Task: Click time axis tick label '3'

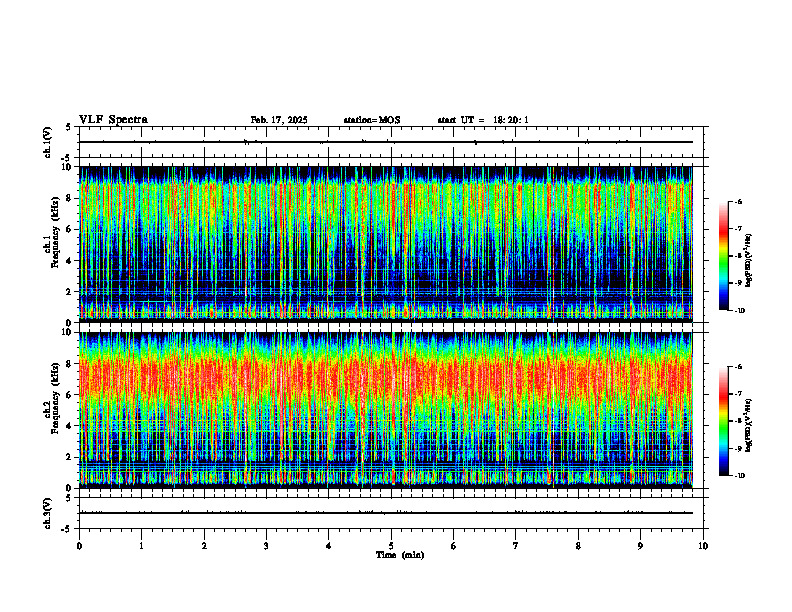Action: pyautogui.click(x=266, y=546)
